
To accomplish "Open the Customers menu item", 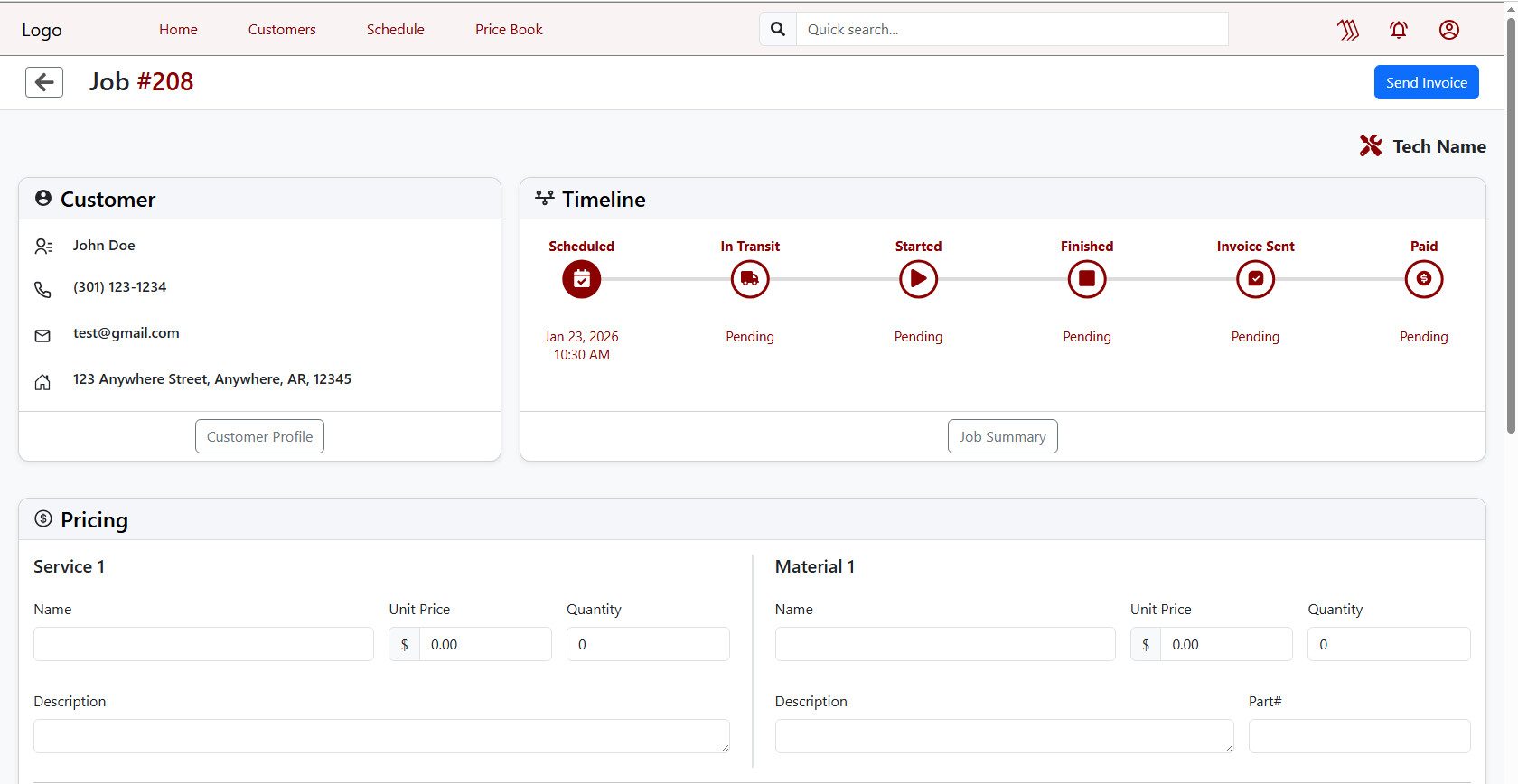I will (x=282, y=29).
